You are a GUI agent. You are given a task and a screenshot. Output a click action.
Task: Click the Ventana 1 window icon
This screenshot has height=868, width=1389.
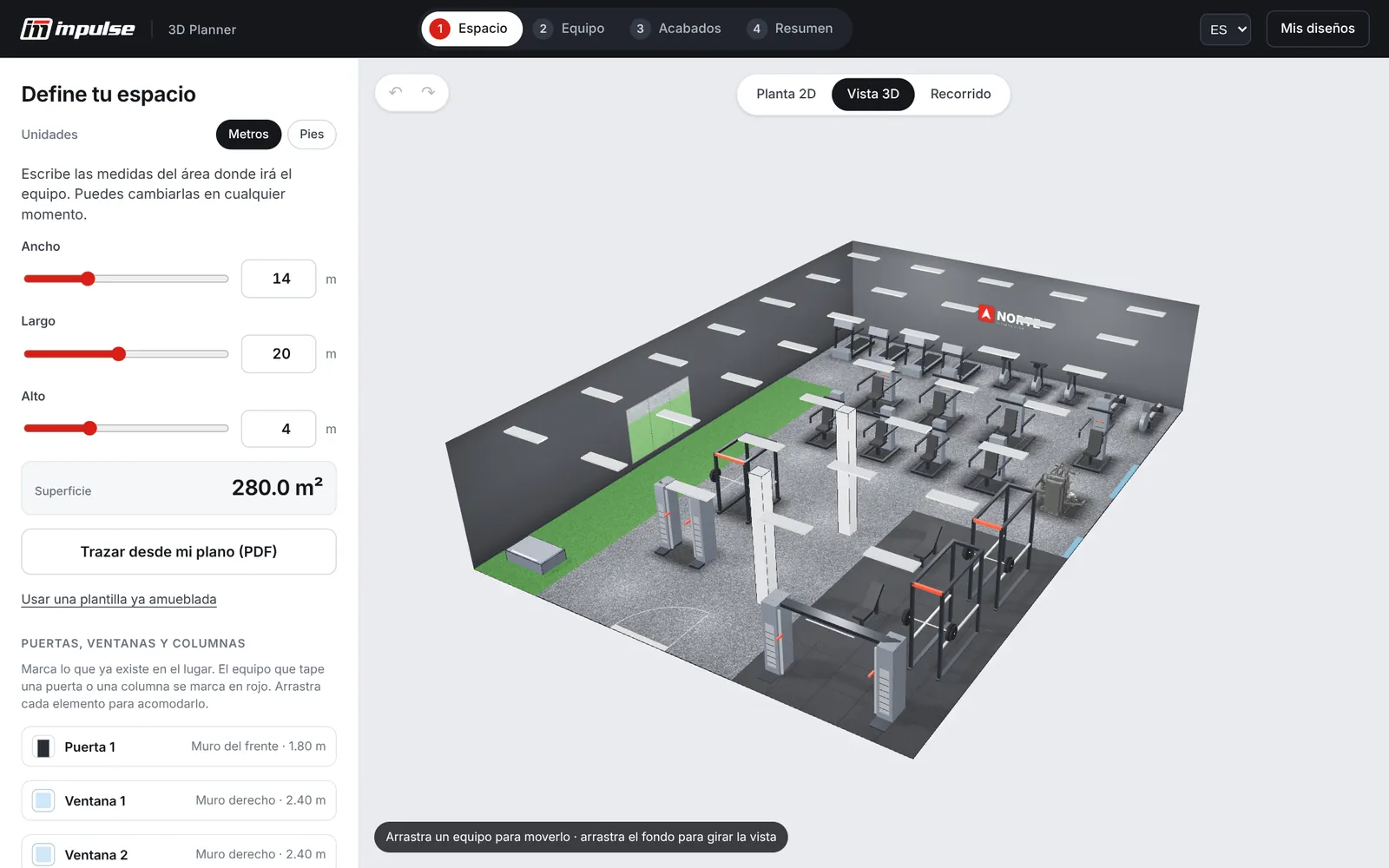tap(43, 801)
